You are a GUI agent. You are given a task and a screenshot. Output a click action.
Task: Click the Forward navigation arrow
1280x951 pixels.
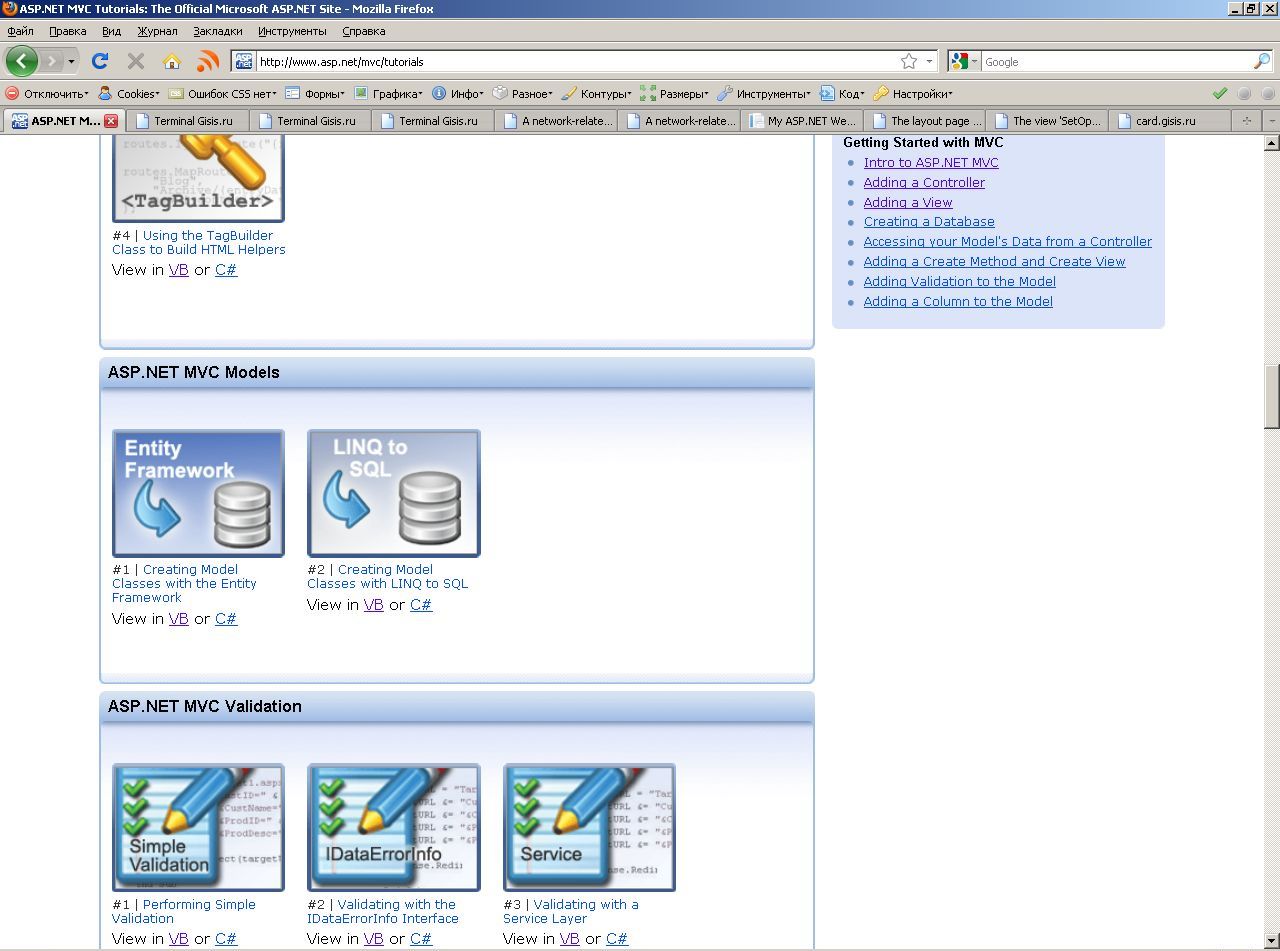[51, 61]
